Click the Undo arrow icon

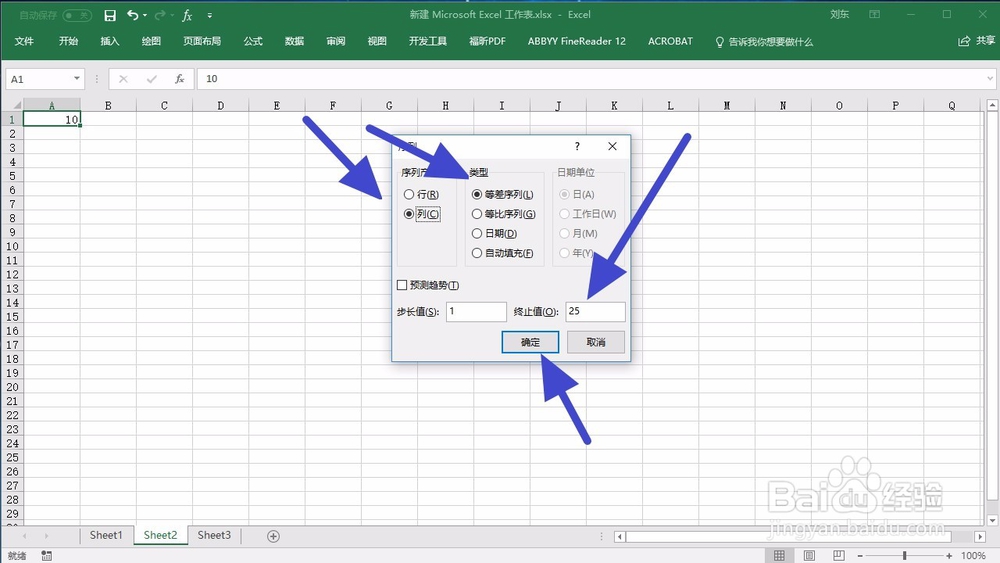(x=132, y=15)
